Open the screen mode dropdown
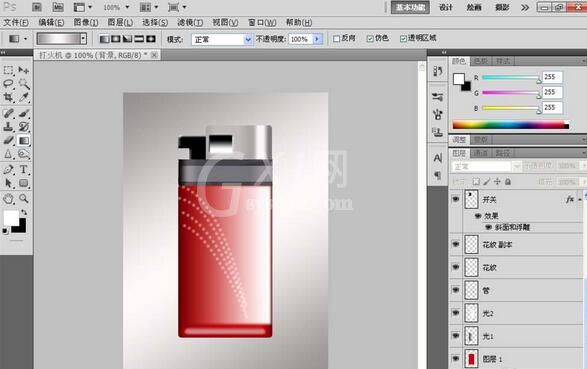 coord(177,7)
